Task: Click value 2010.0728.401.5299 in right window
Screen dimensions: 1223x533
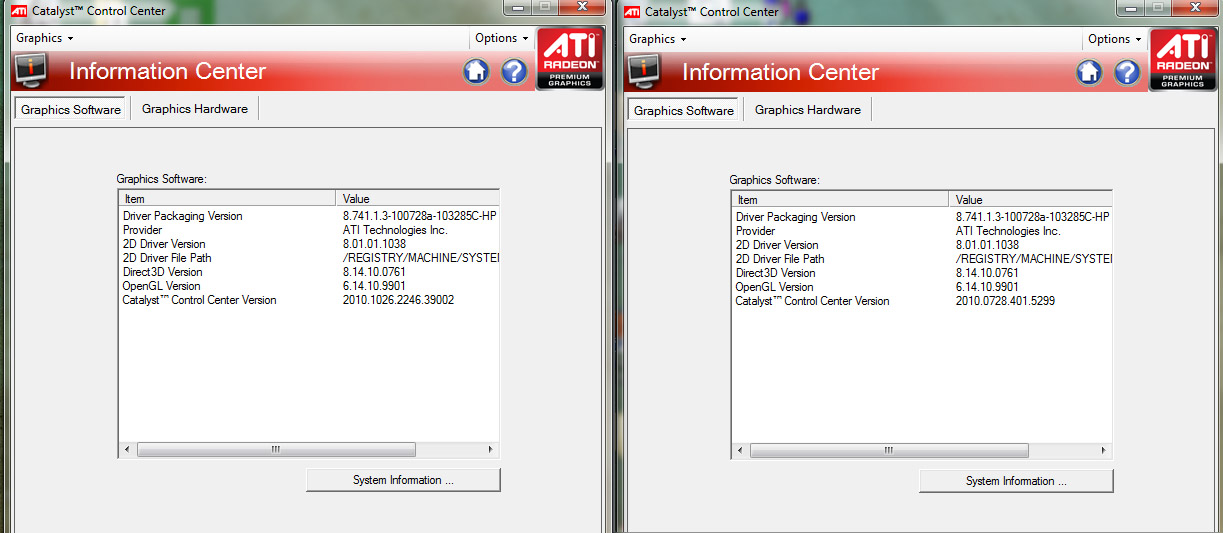Action: point(1005,301)
